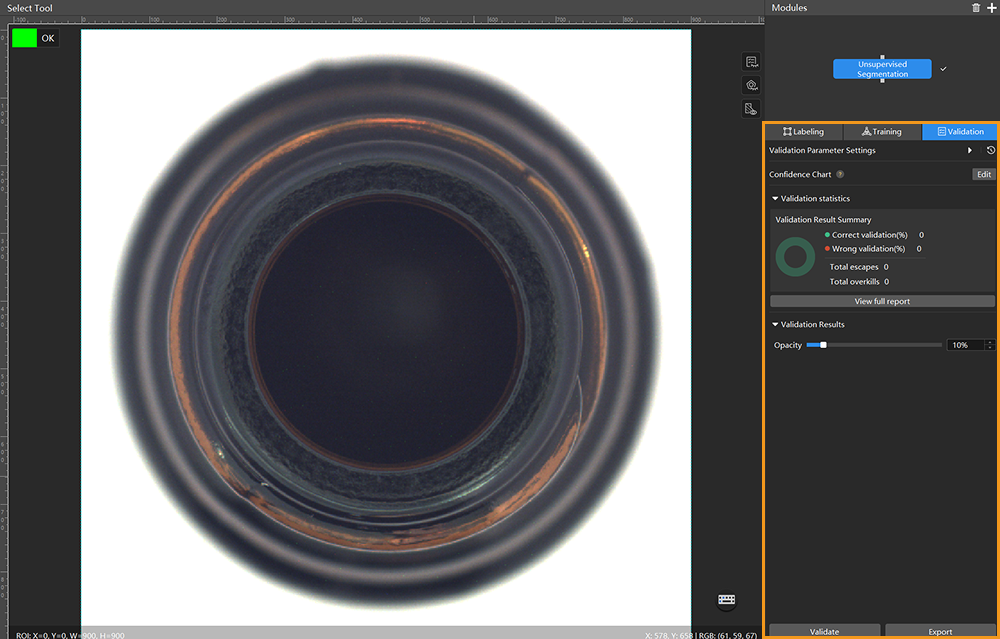Collapse the Validation Results section
The height and width of the screenshot is (639, 1000).
click(x=775, y=324)
